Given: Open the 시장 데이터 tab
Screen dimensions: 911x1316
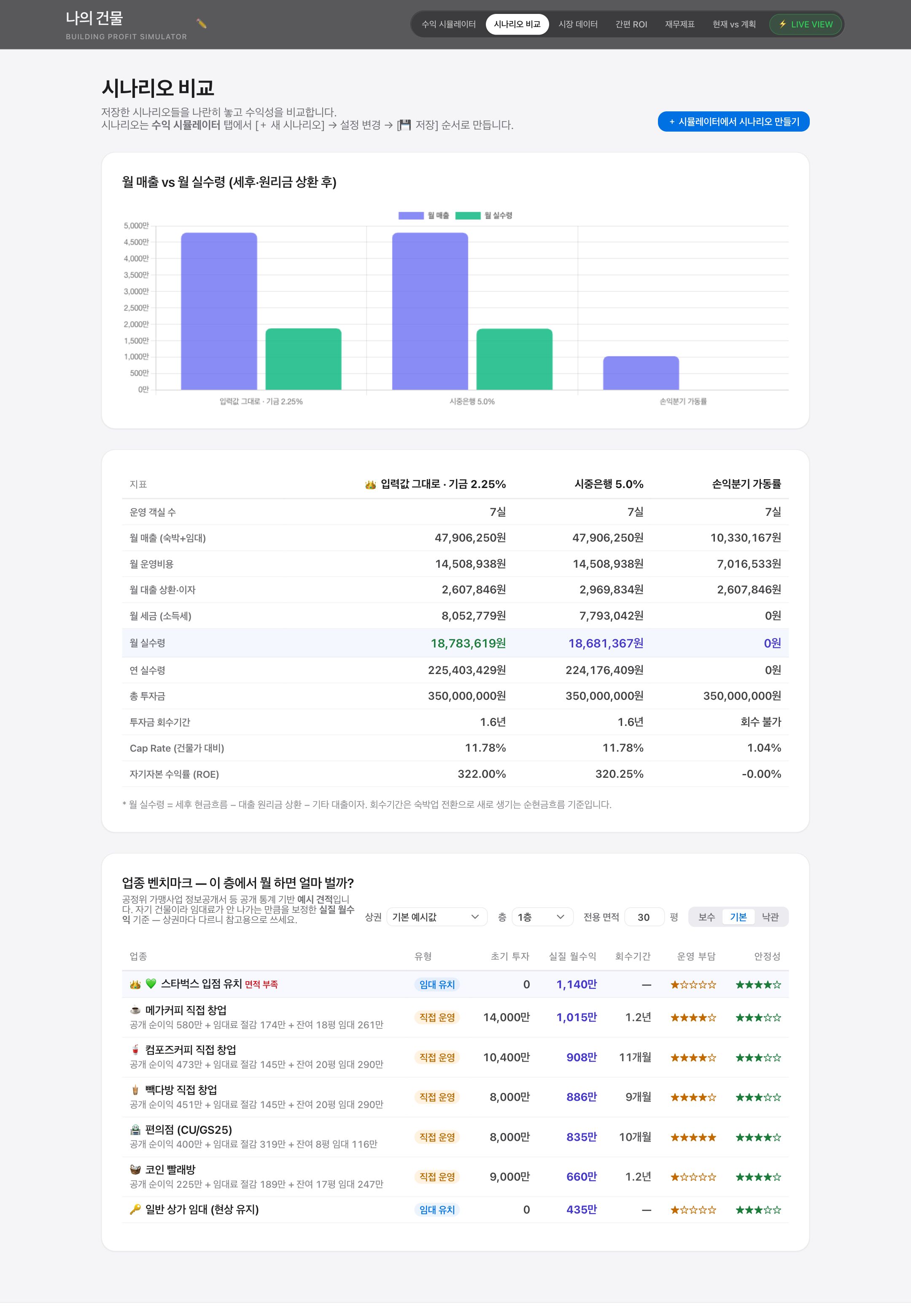Looking at the screenshot, I should pos(578,24).
